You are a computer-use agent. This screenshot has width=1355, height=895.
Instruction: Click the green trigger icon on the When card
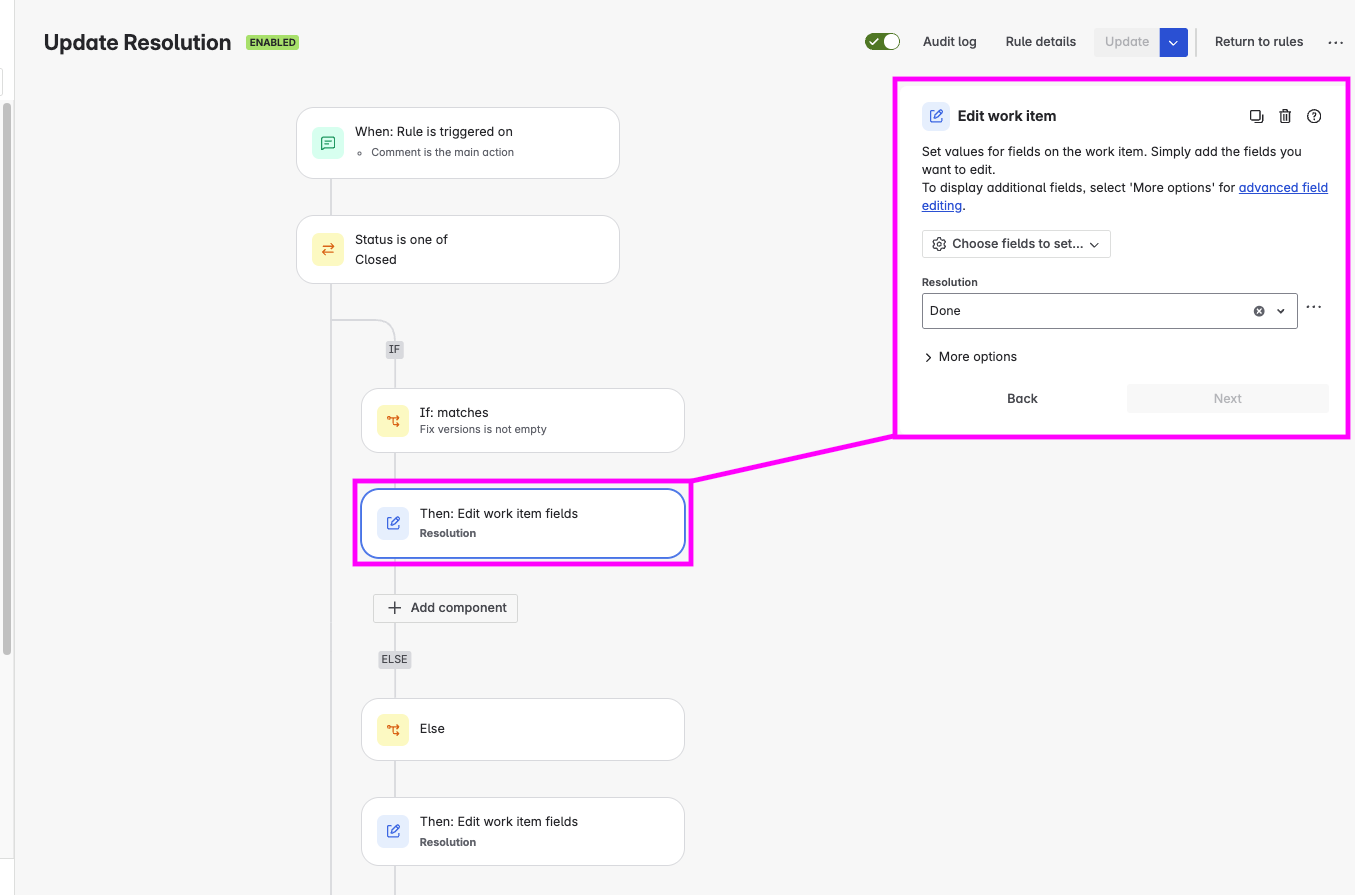[x=328, y=143]
